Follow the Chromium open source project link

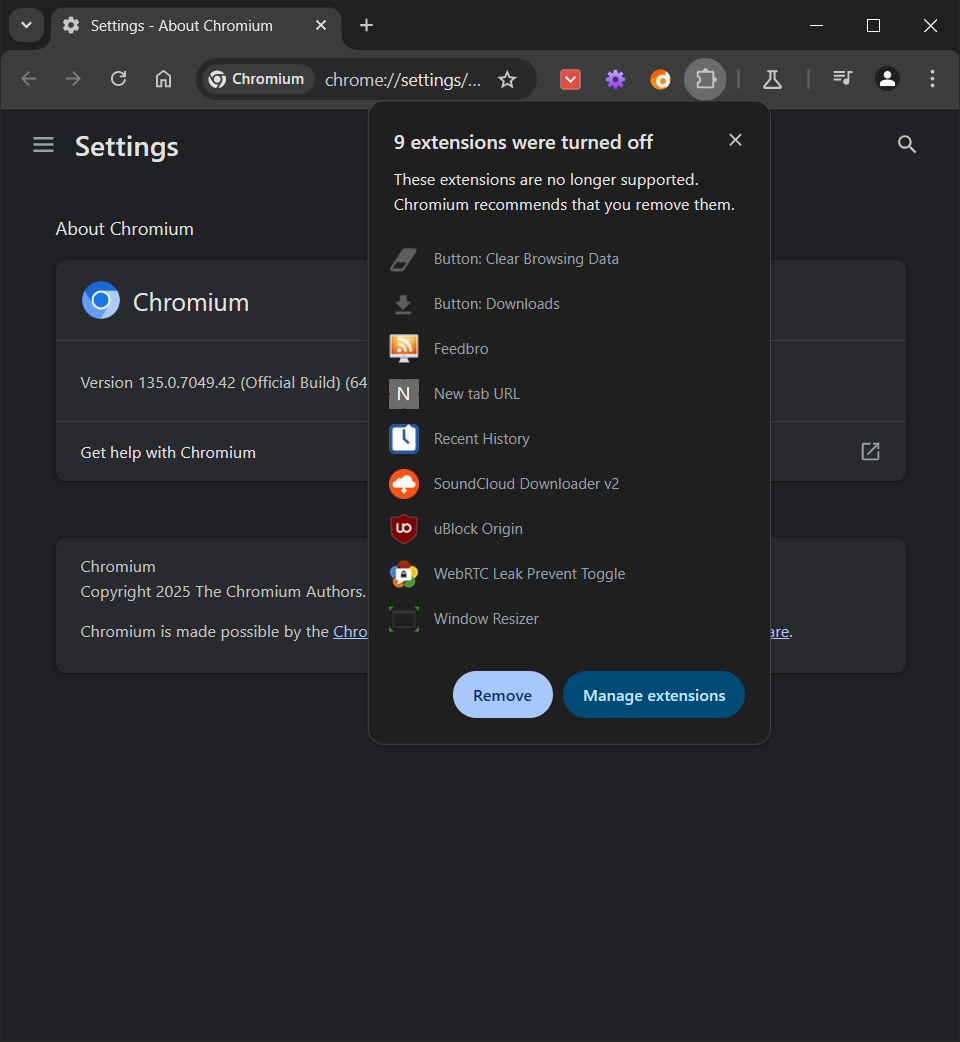pos(350,632)
